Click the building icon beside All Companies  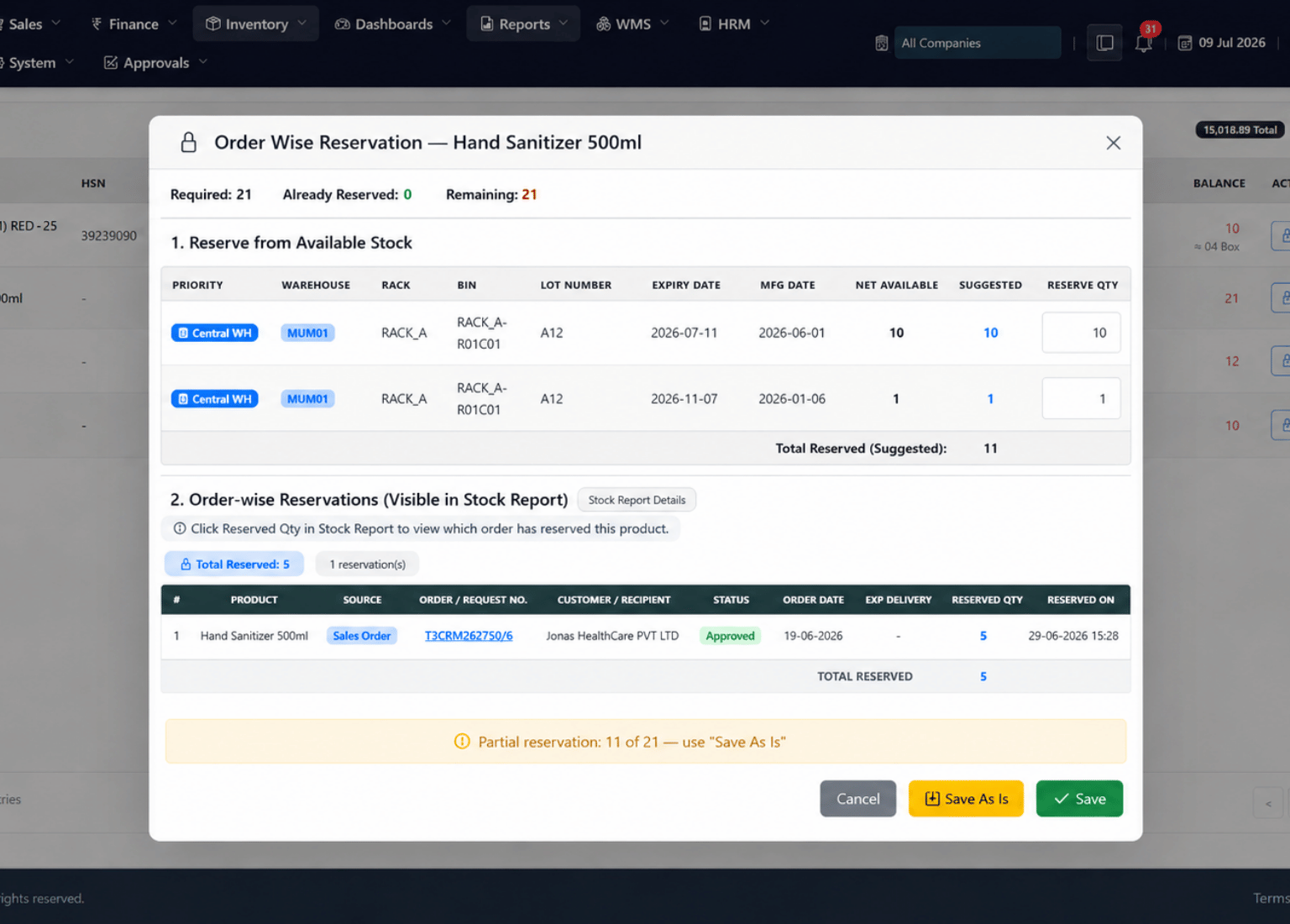click(x=881, y=43)
